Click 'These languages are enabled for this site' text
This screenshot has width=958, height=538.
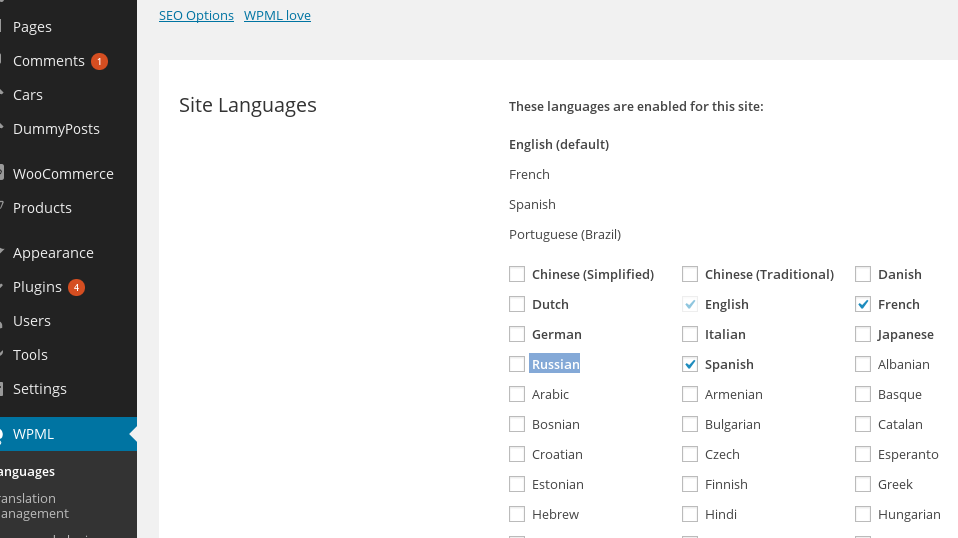pos(636,106)
